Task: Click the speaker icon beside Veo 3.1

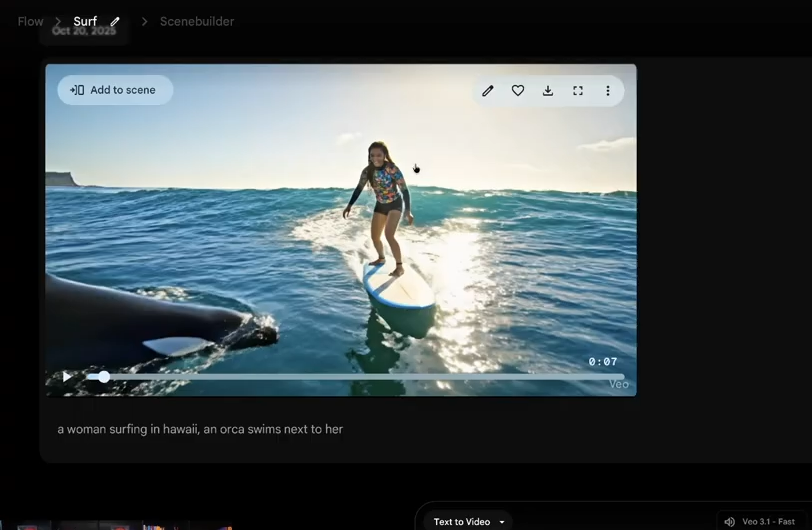Action: (729, 522)
